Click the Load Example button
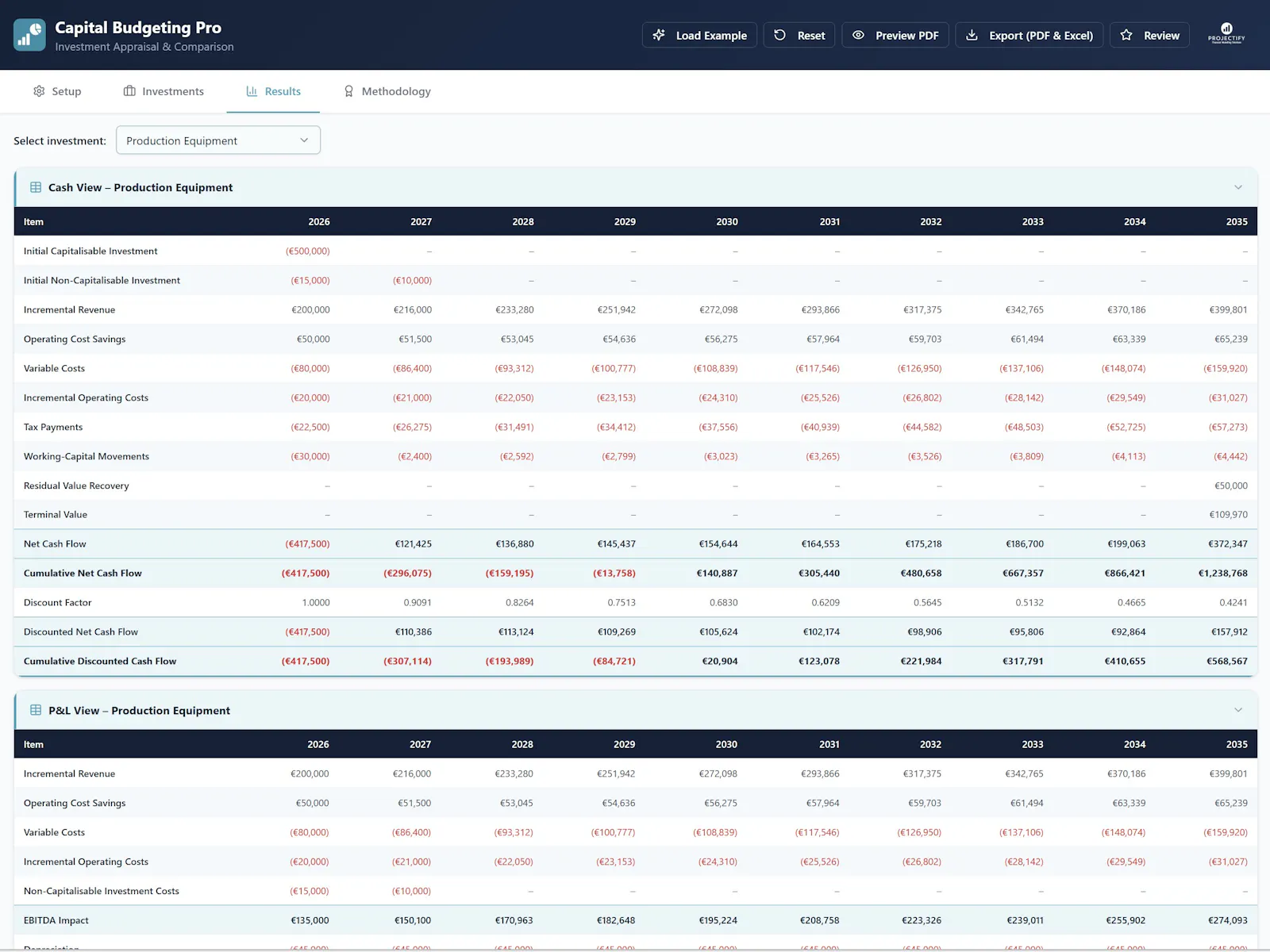This screenshot has height=952, width=1270. pos(699,35)
